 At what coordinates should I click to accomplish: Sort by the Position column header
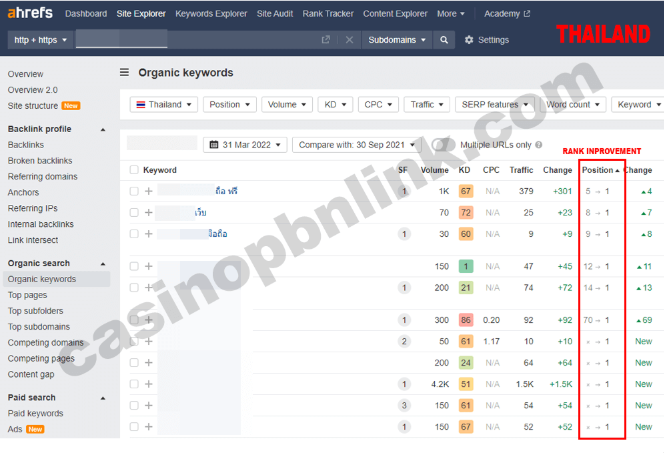coord(600,170)
